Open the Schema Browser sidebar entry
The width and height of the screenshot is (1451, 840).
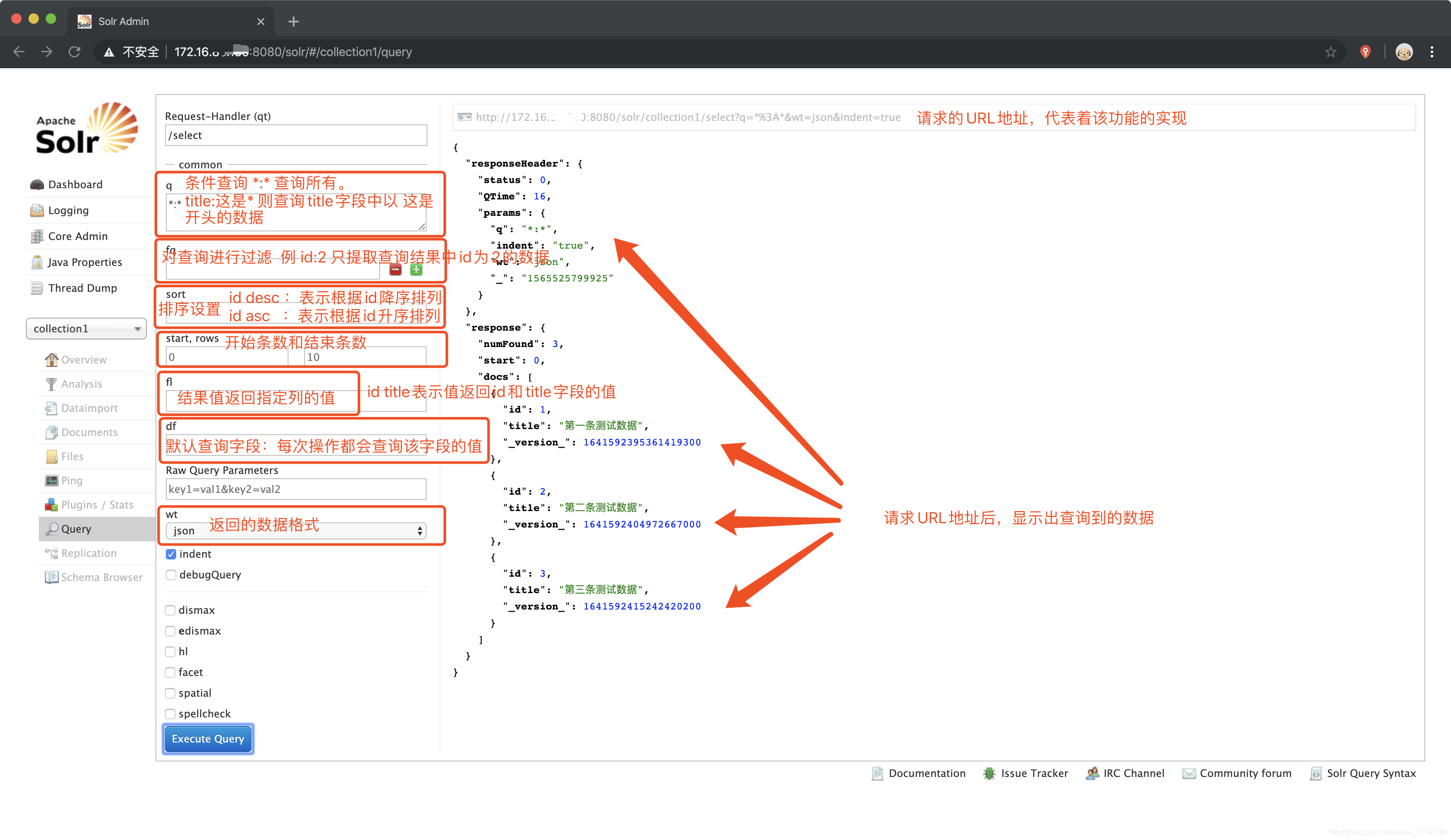point(101,577)
